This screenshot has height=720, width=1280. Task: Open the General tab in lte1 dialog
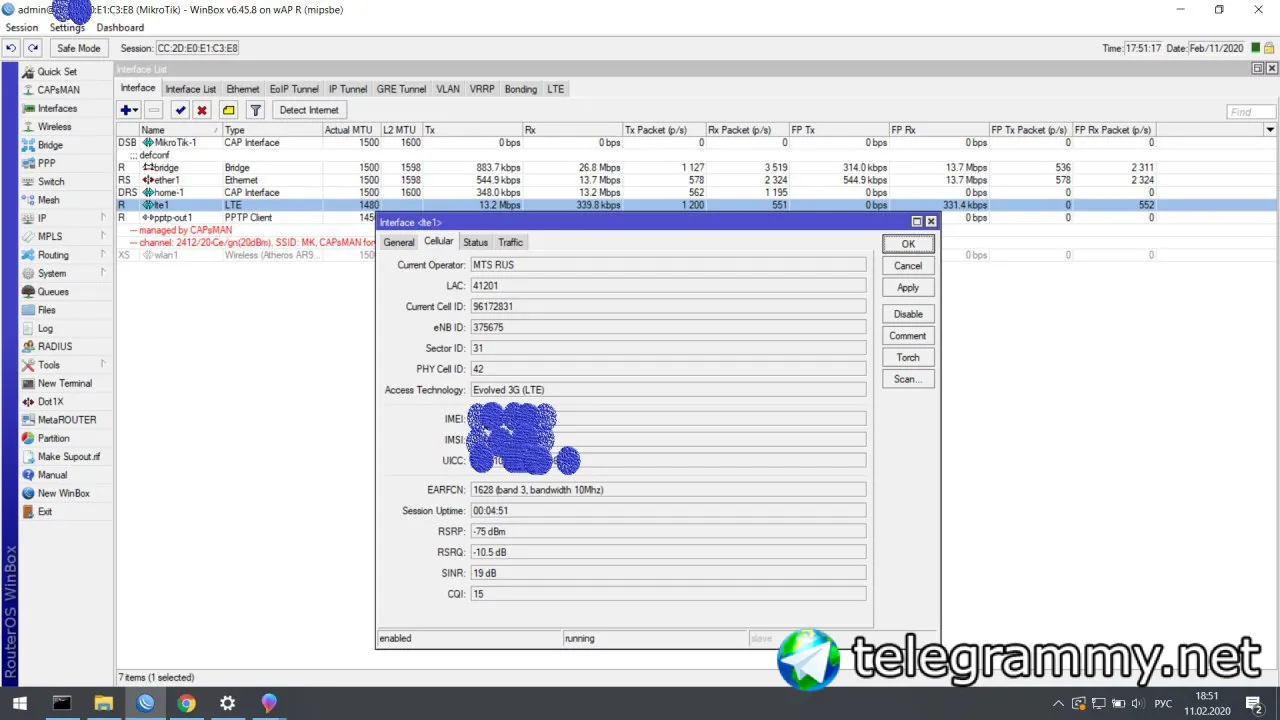click(399, 242)
